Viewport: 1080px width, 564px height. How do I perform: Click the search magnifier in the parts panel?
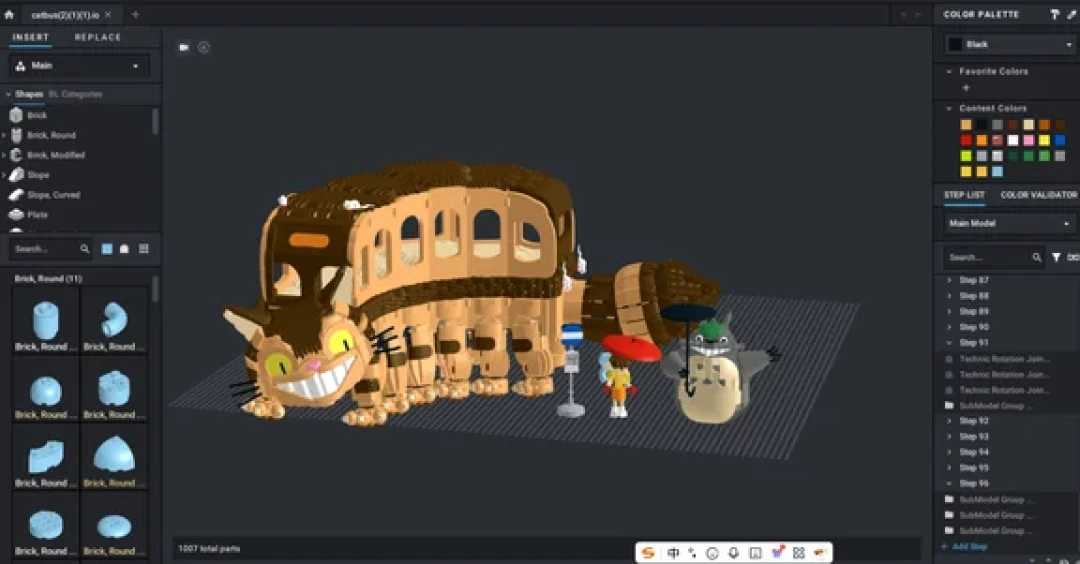click(x=85, y=249)
